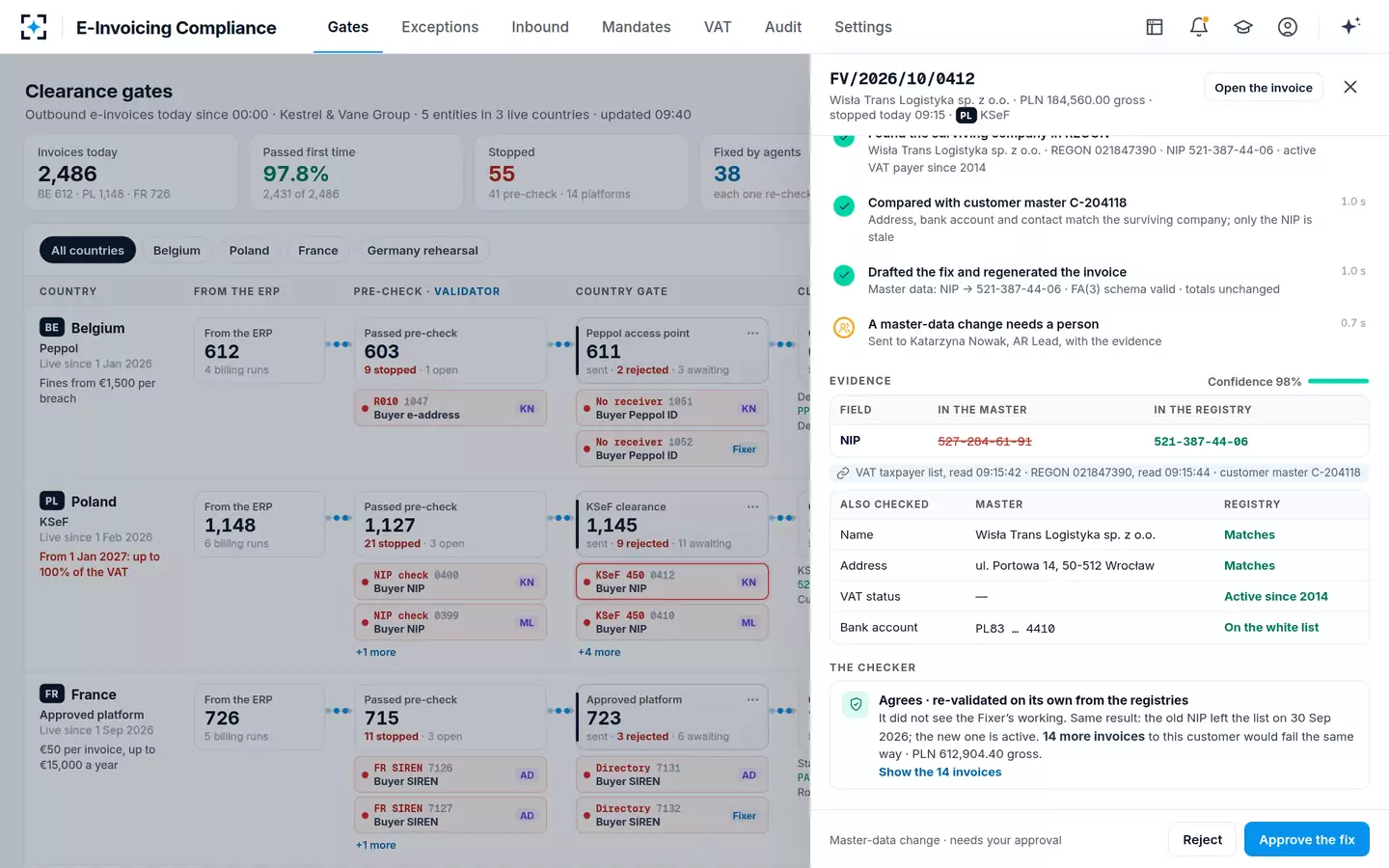Expand '+1 more' under France pre-check

coord(376,845)
